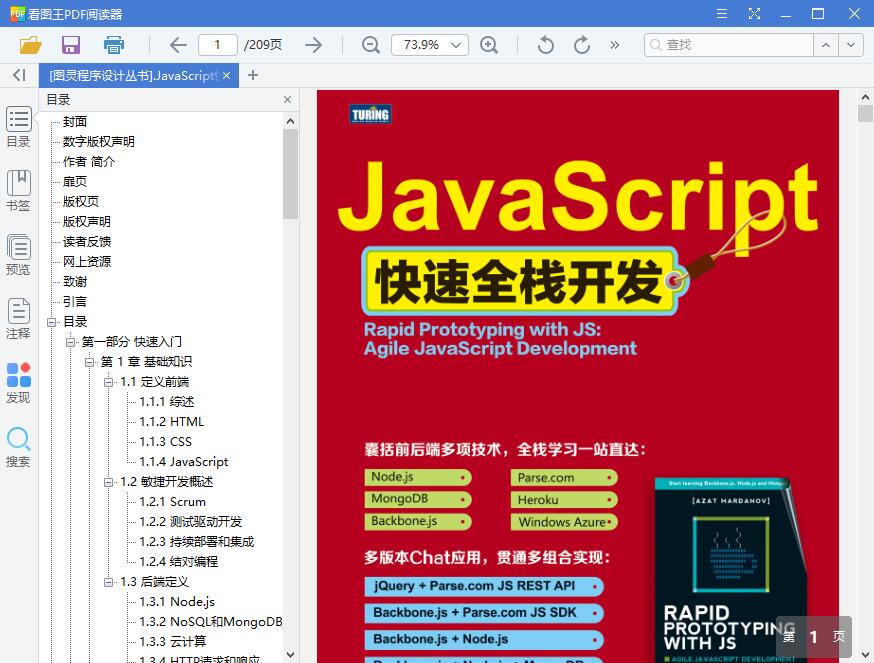Open a file with the folder icon

coord(31,45)
